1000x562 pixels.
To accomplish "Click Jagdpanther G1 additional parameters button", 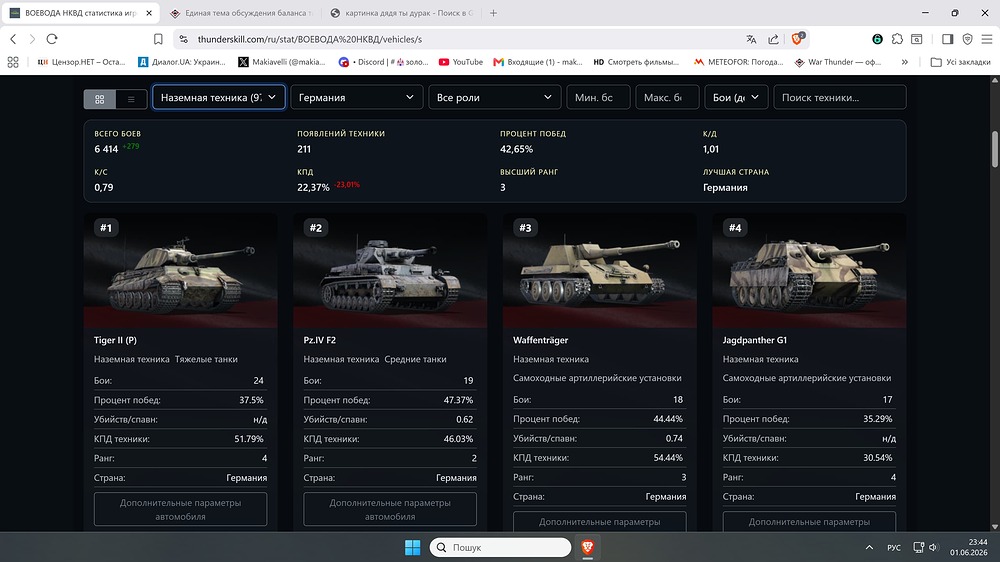I will point(809,521).
